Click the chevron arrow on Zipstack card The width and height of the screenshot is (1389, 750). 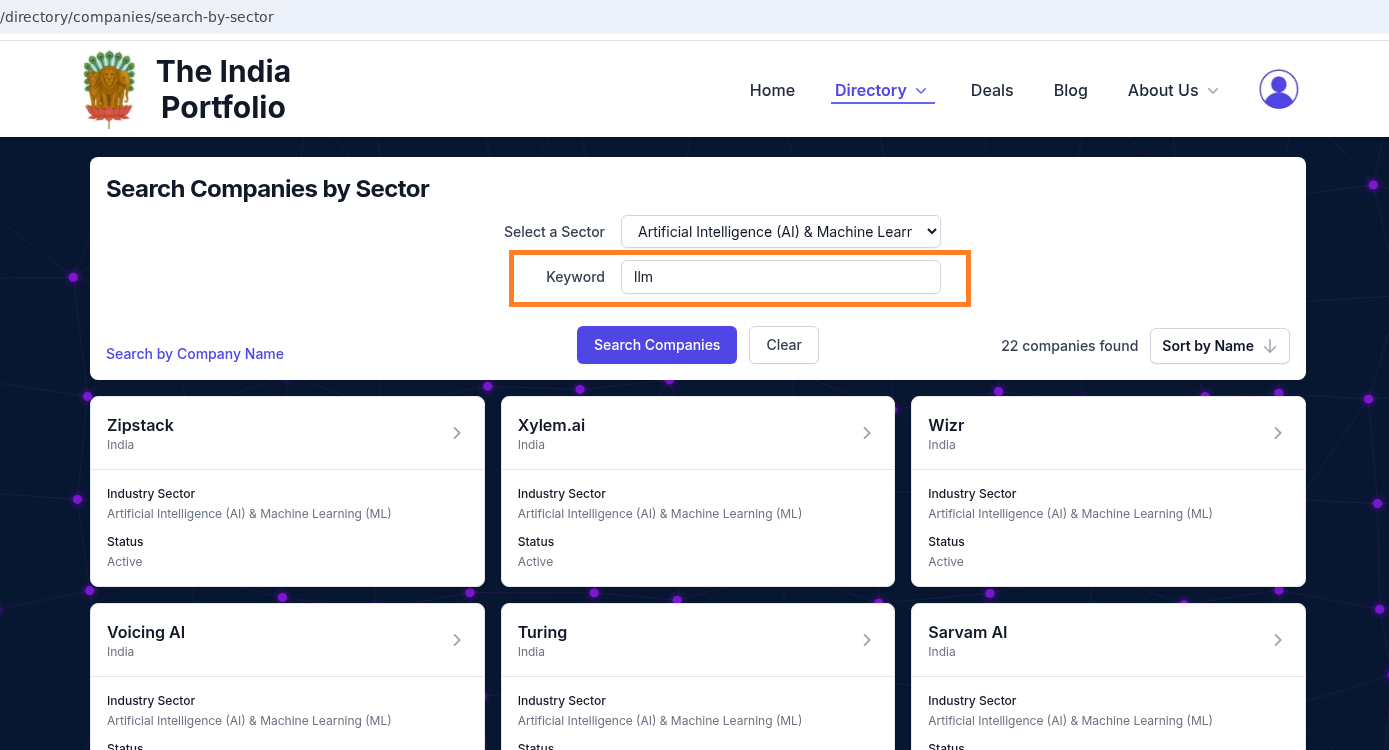pyautogui.click(x=457, y=433)
